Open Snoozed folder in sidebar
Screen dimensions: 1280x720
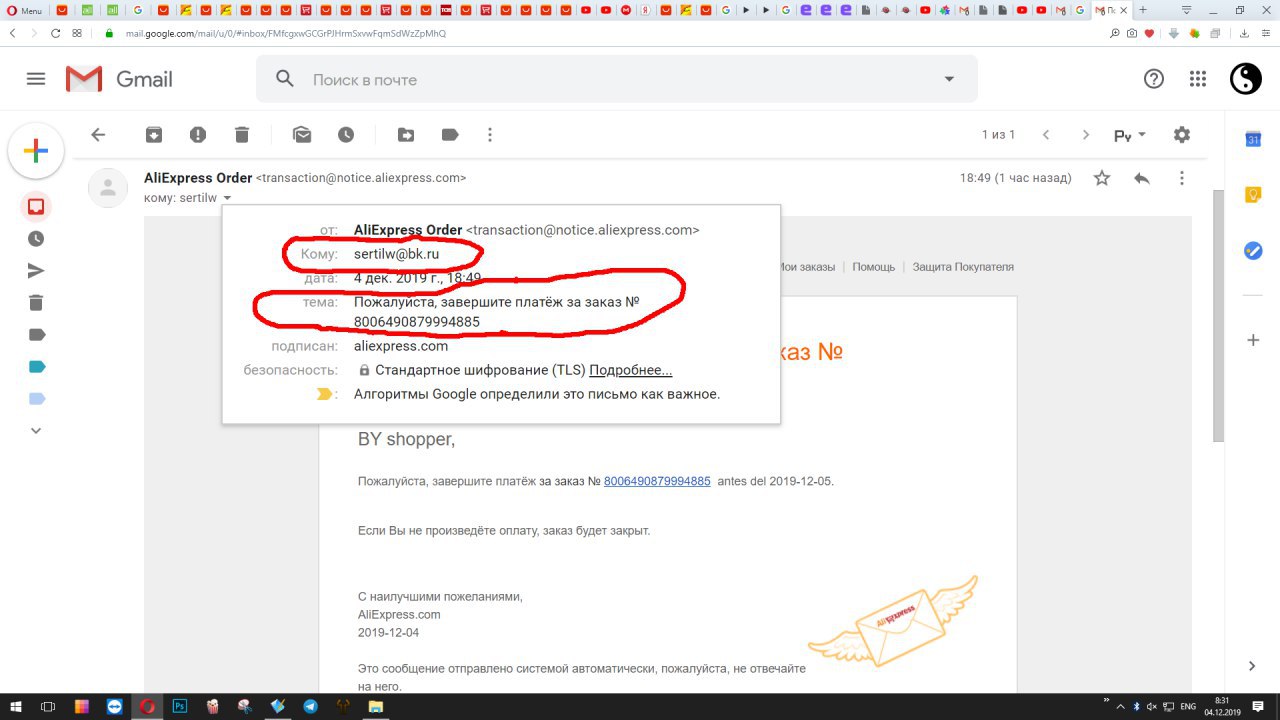tap(36, 239)
